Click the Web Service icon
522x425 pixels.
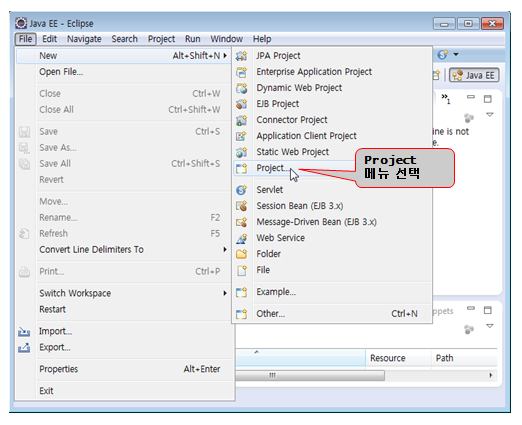tap(242, 238)
